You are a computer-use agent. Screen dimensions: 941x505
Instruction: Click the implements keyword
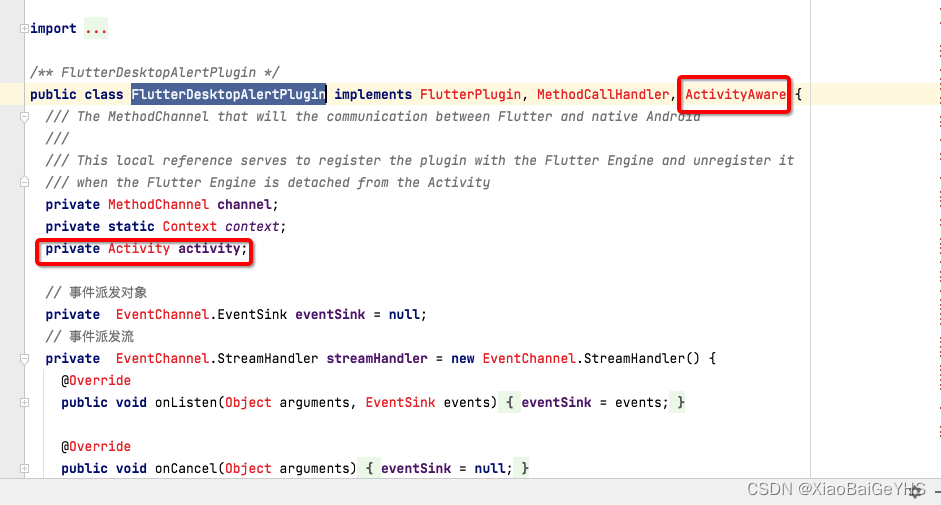coord(373,94)
